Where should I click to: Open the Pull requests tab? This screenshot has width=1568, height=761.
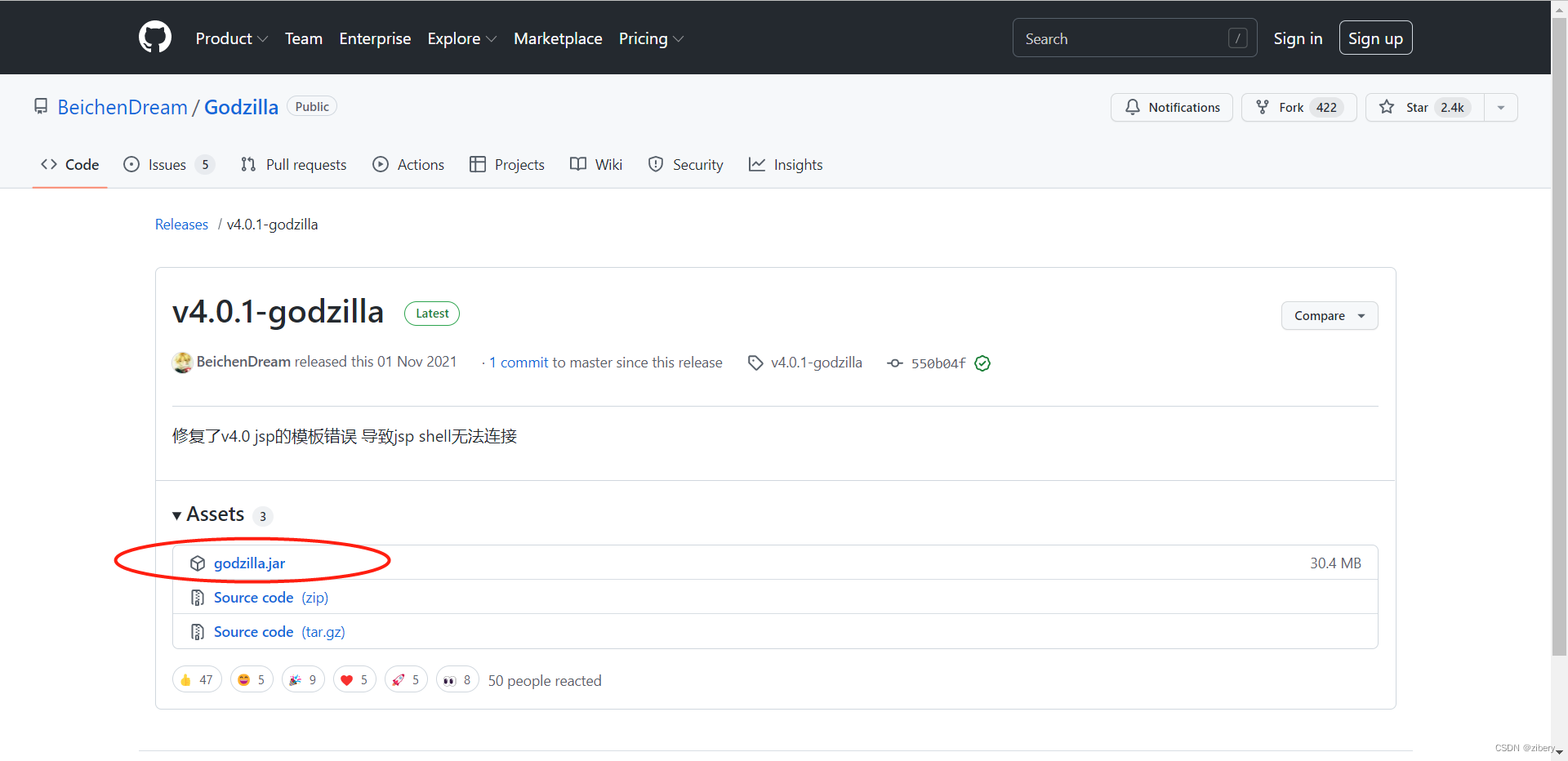coord(293,165)
